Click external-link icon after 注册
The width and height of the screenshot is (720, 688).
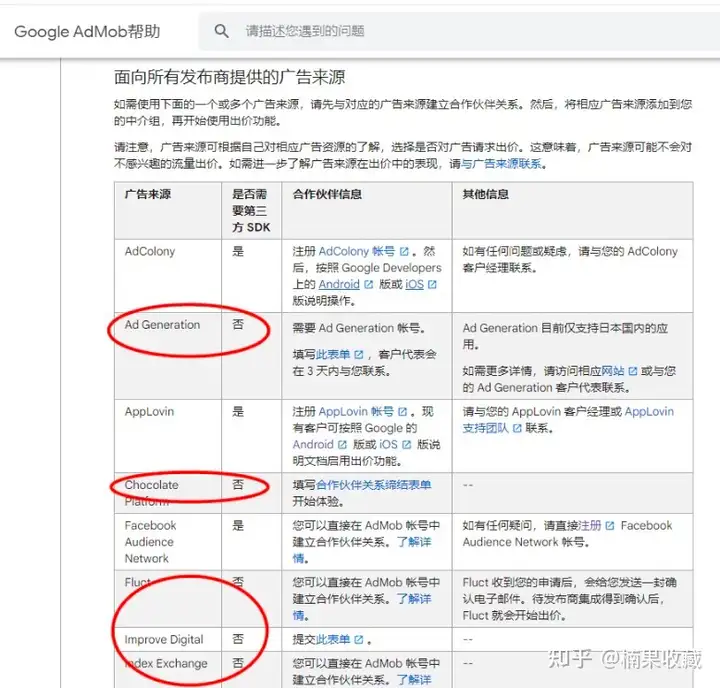click(x=610, y=525)
